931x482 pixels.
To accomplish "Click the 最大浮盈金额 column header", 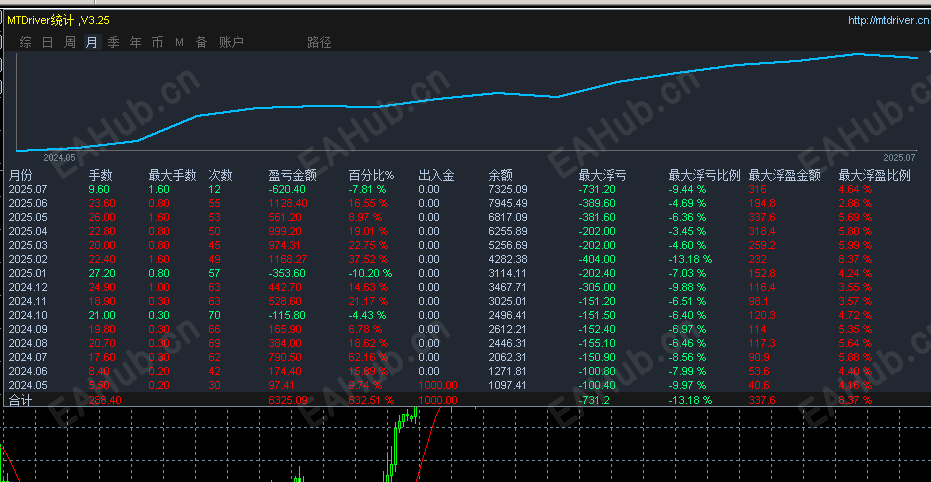I will [784, 175].
